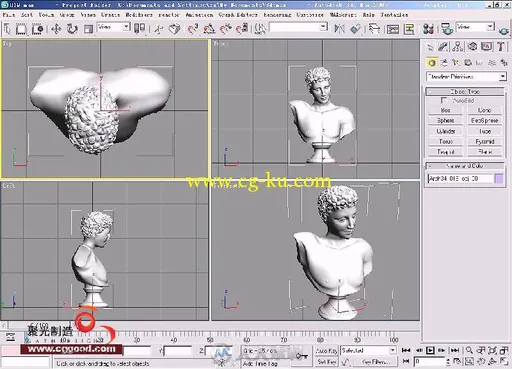Click the GeoSphere primitive button
Screen dimensions: 512x369
[x=485, y=120]
